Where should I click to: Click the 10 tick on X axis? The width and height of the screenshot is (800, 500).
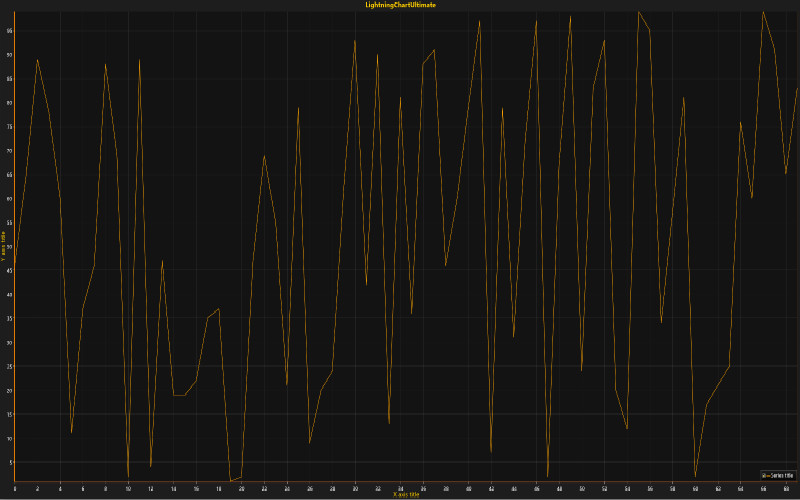click(x=128, y=488)
